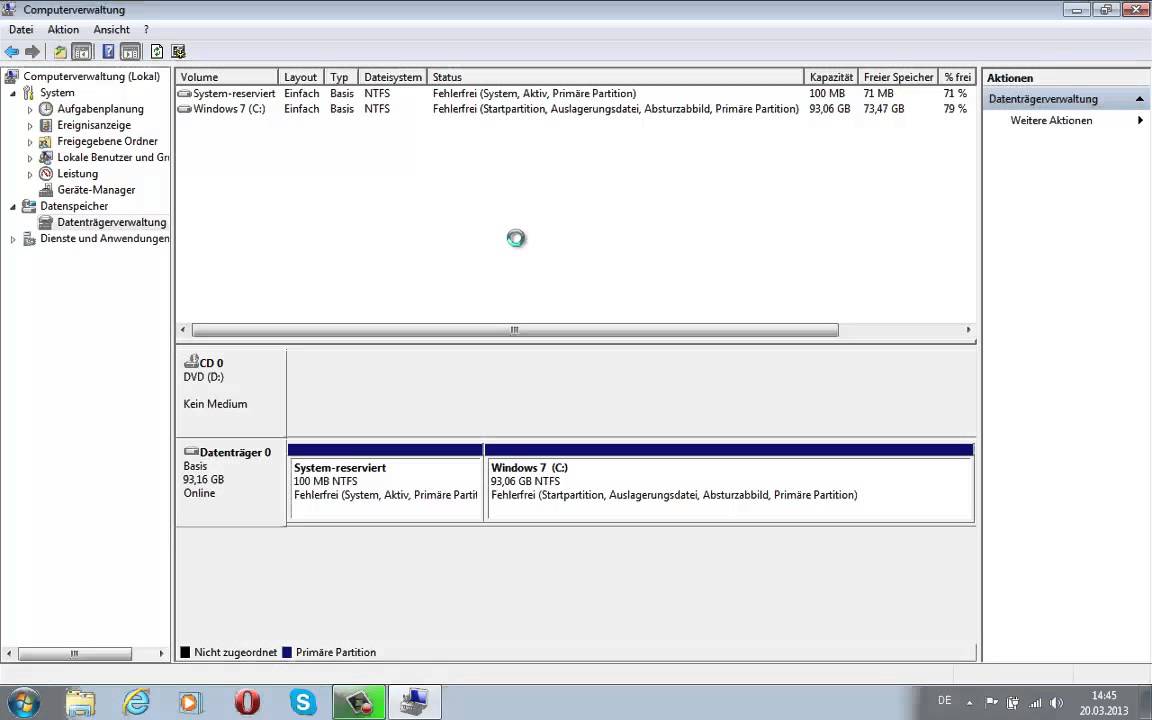
Task: Open Windows Media Player from taskbar
Action: click(190, 702)
